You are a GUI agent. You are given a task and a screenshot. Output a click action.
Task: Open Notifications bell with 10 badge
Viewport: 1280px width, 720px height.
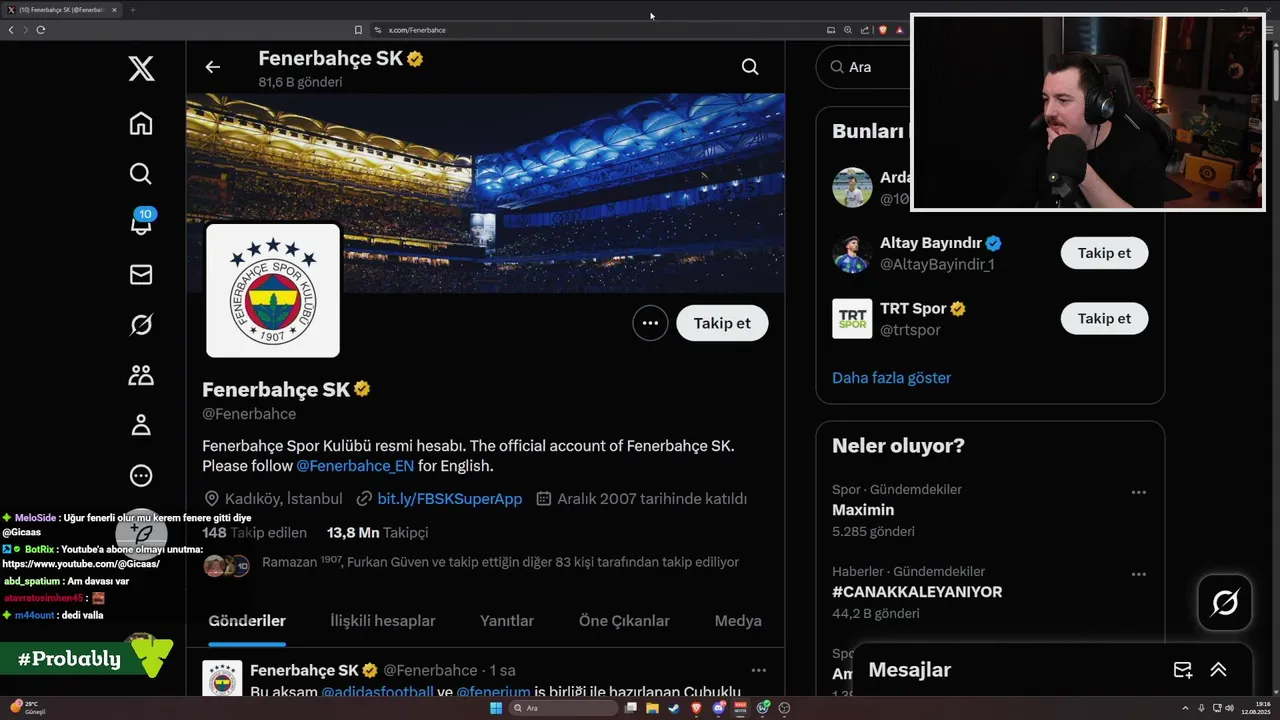coord(141,223)
